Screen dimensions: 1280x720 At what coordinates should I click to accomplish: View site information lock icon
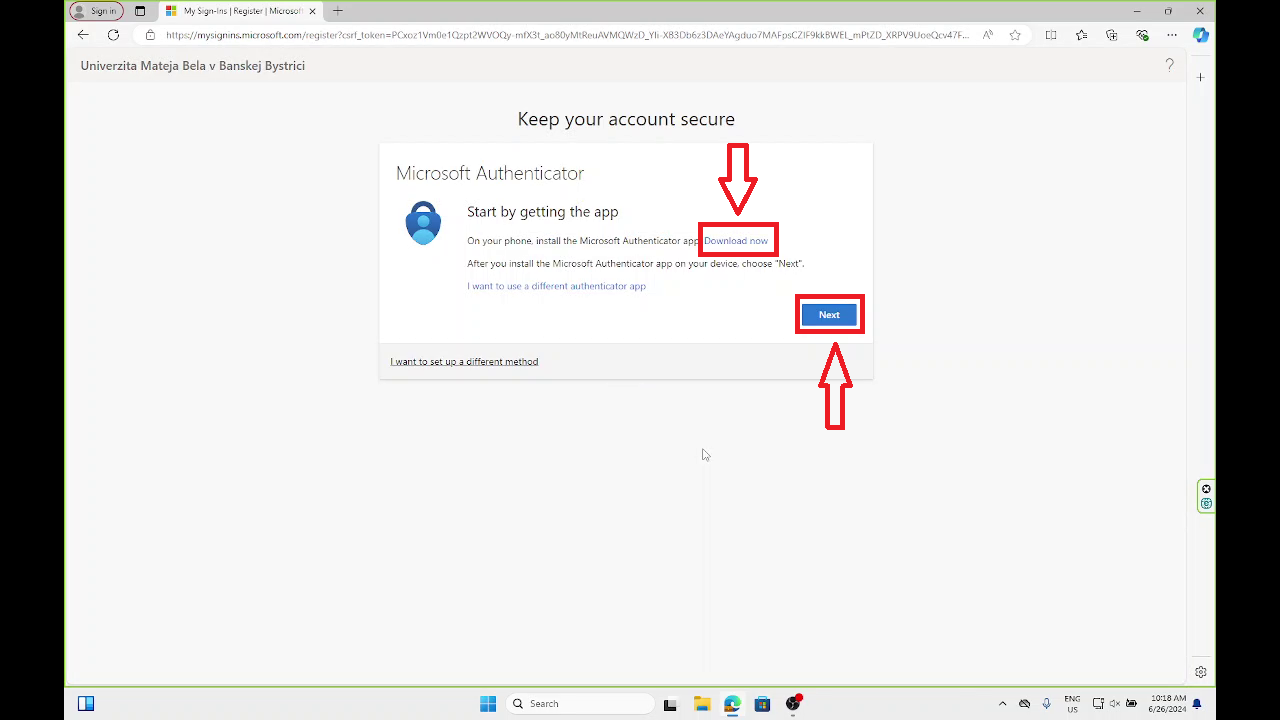[x=150, y=35]
